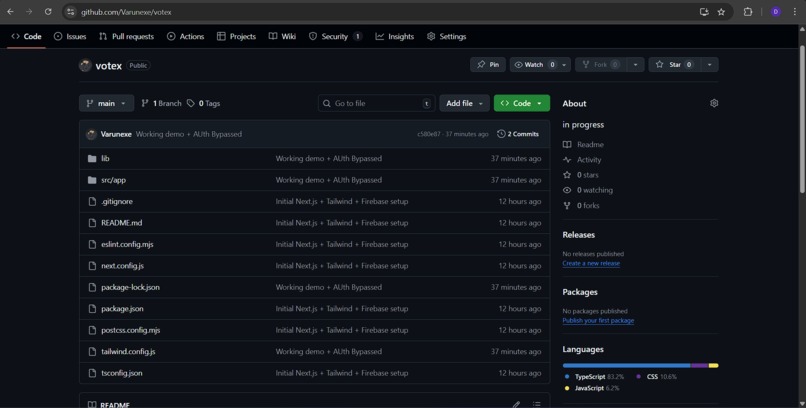The height and width of the screenshot is (408, 806).
Task: Expand the Star lists dropdown arrow
Action: point(710,65)
